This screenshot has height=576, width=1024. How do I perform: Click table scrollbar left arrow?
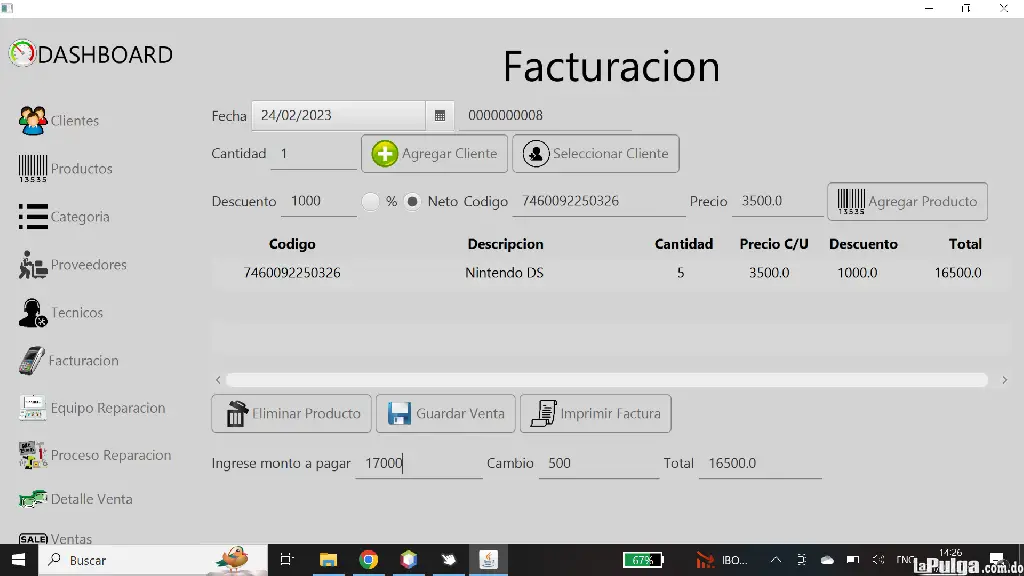click(x=218, y=380)
